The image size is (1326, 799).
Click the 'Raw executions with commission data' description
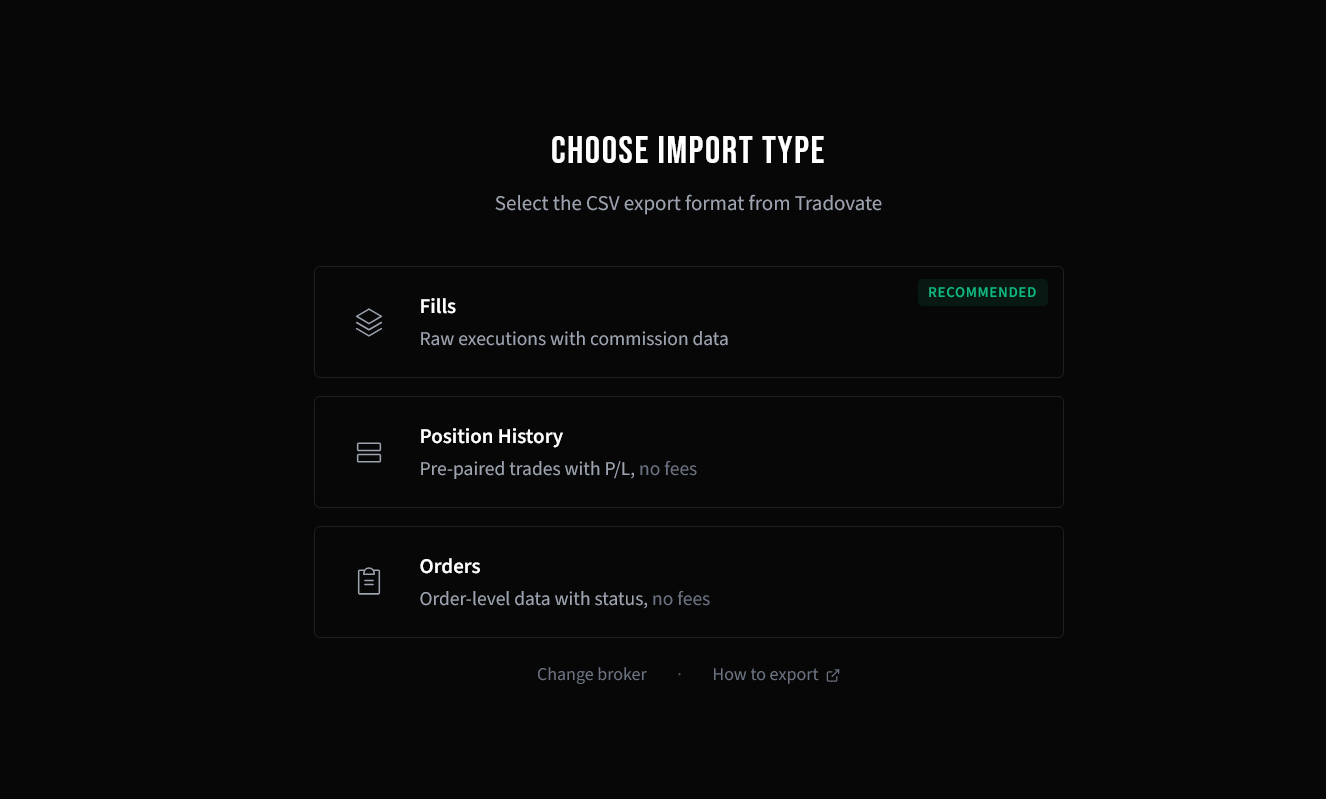coord(574,339)
